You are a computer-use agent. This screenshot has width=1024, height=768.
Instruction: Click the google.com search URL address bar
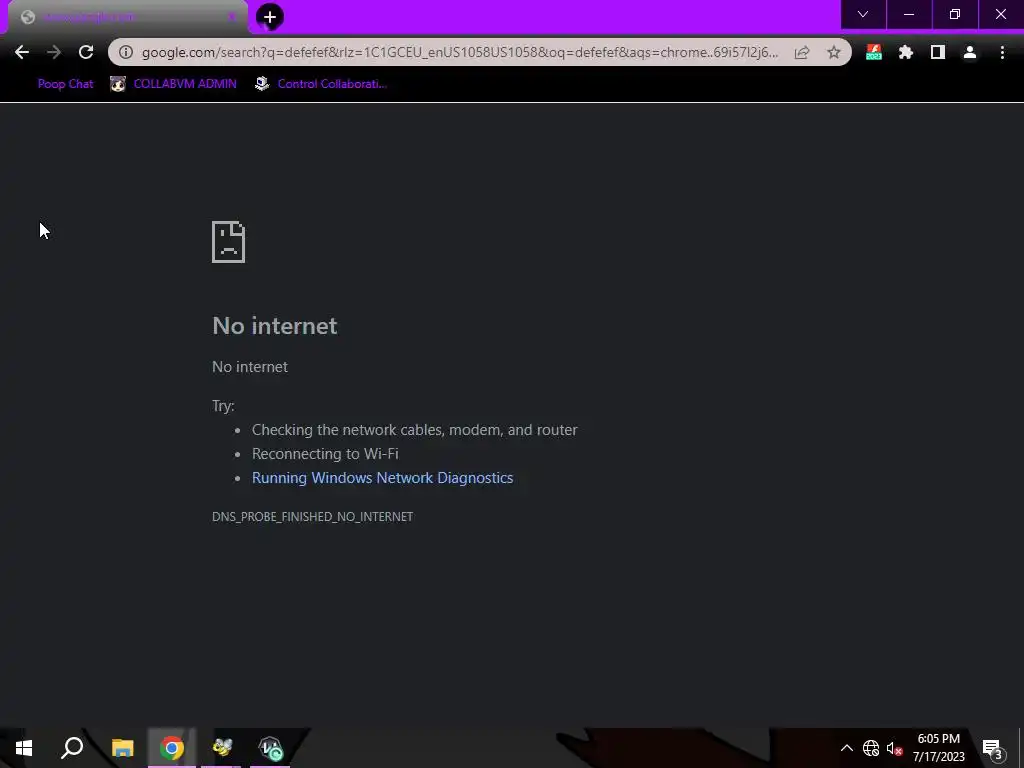click(460, 52)
